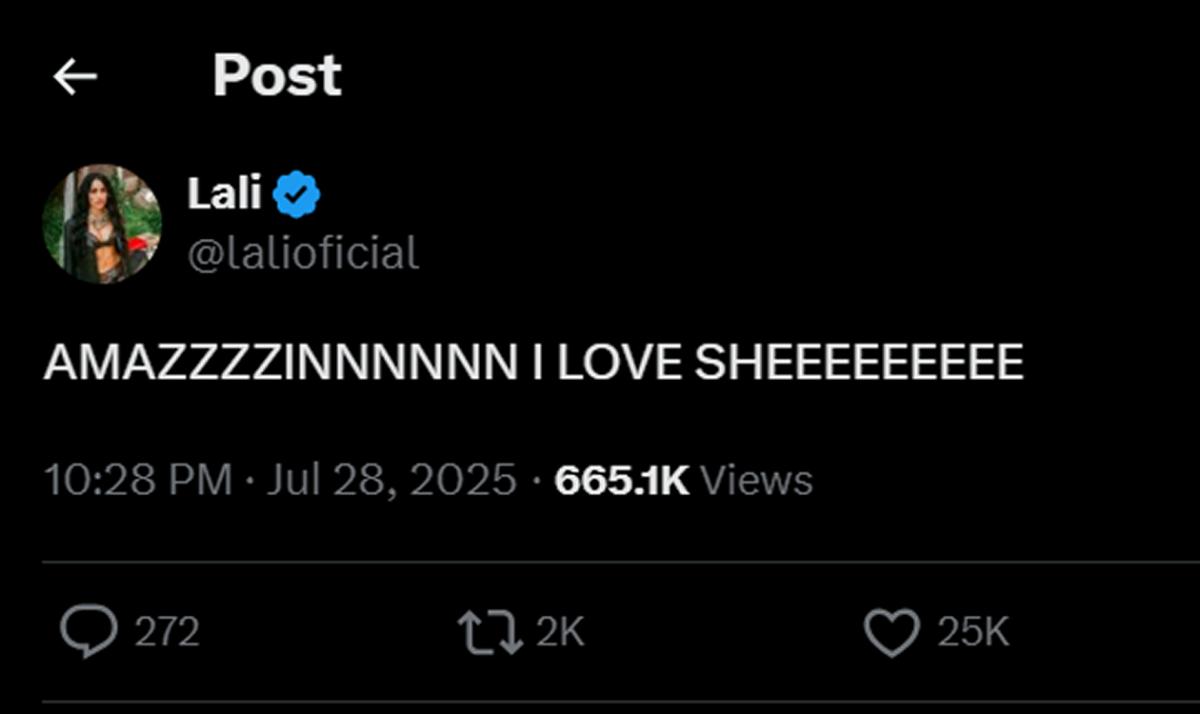Click the Jul 28, 2025 date
Screen dimensions: 1200x714
click(x=392, y=480)
